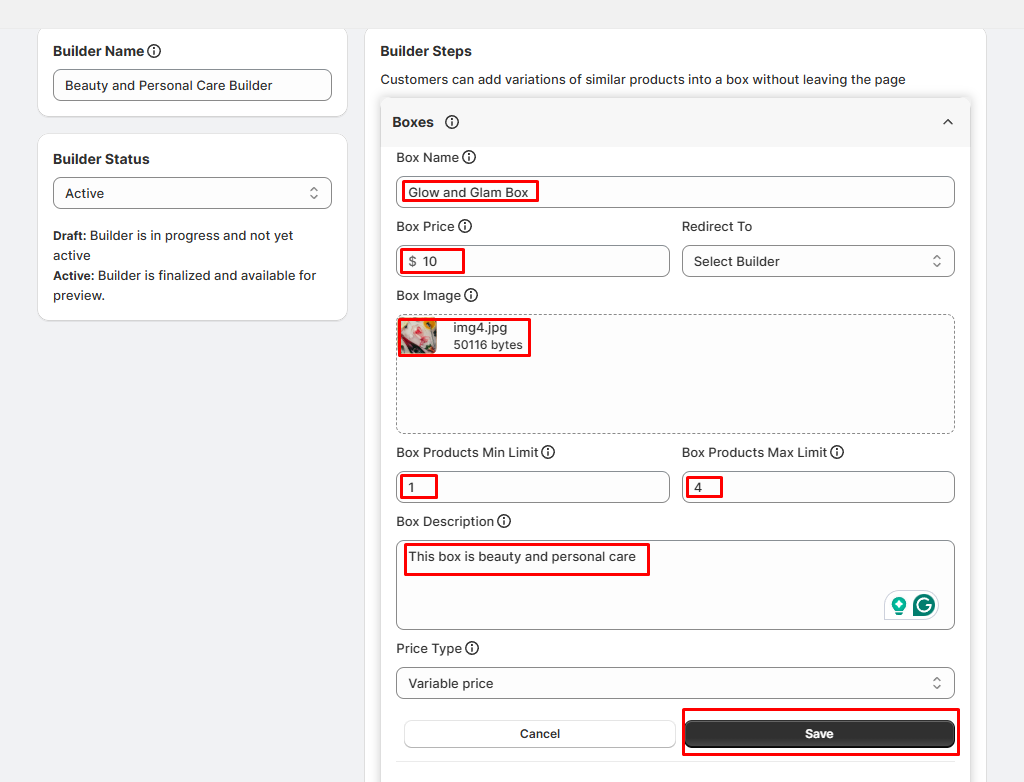
Task: Open the Redirect To builder dropdown
Action: coord(817,261)
